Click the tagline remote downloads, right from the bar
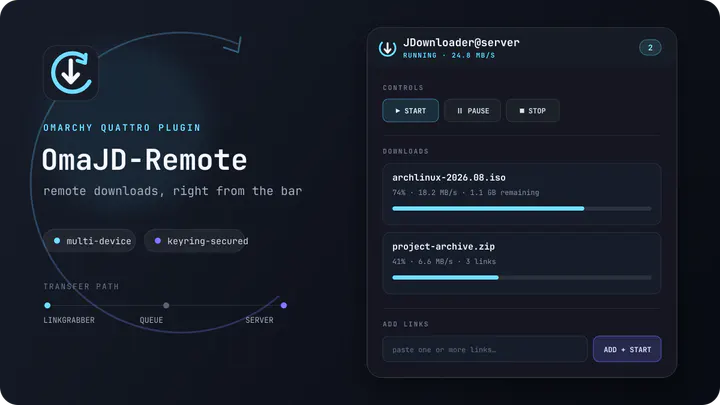 (173, 191)
